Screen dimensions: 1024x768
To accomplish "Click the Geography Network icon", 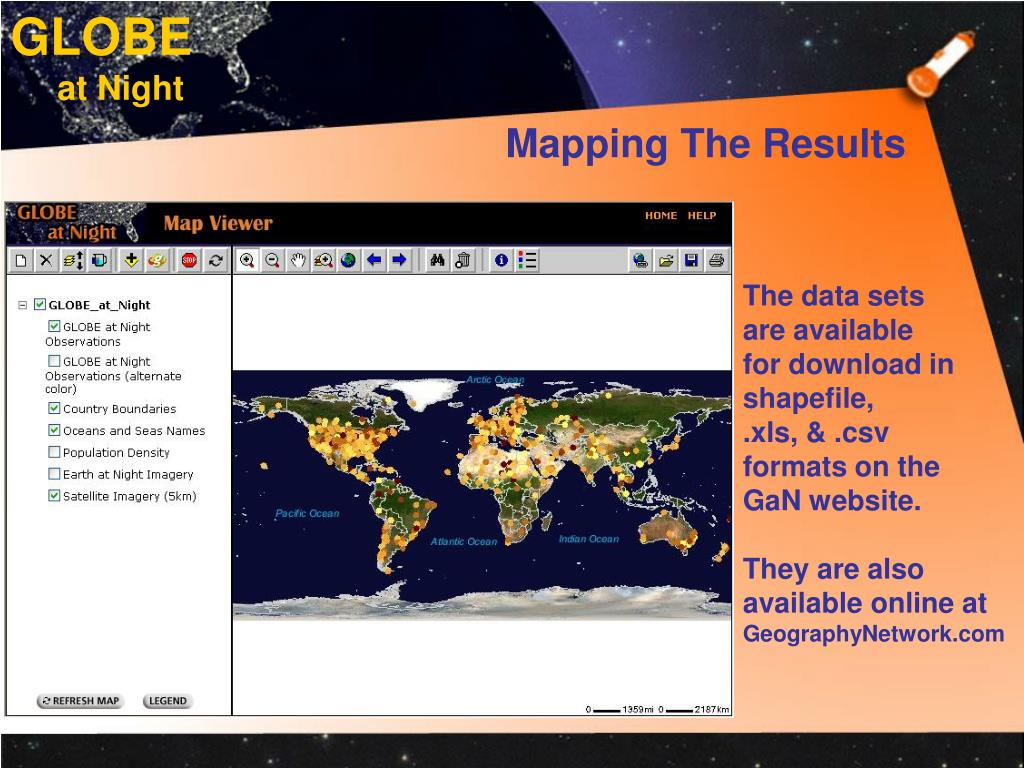I will pyautogui.click(x=157, y=261).
